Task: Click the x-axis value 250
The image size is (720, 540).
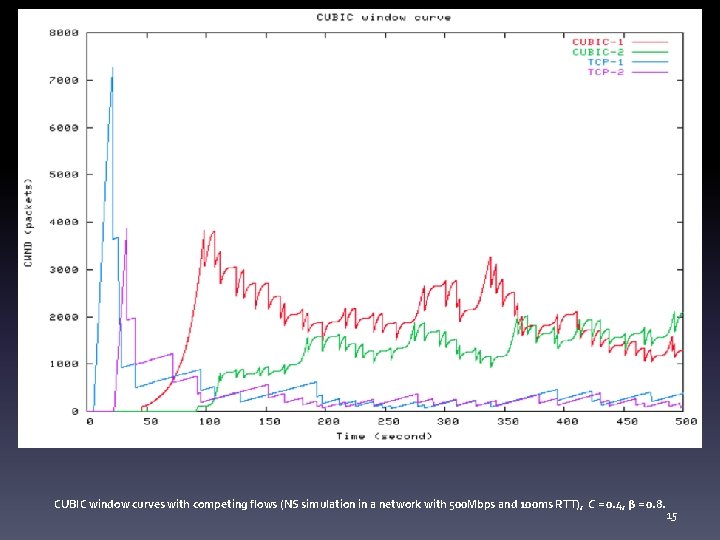Action: [388, 421]
